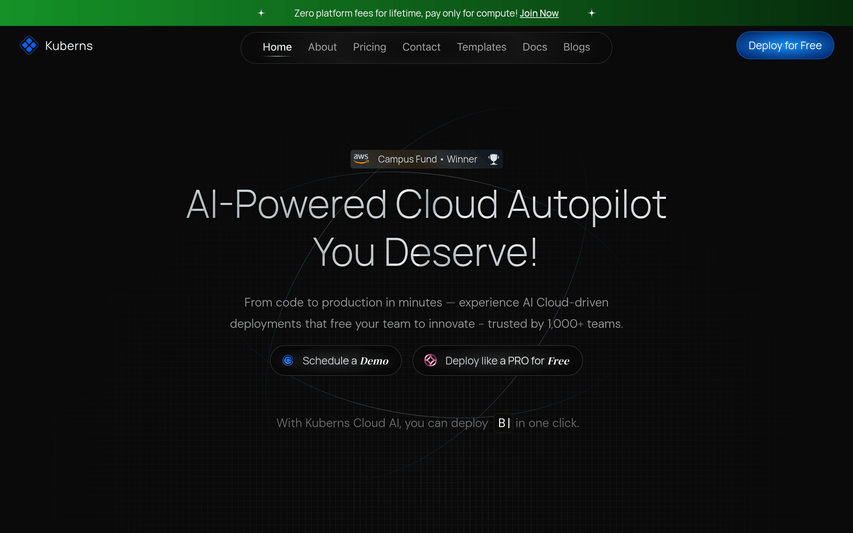Image resolution: width=853 pixels, height=533 pixels.
Task: Click the AWS logo in the badge
Action: coord(361,158)
